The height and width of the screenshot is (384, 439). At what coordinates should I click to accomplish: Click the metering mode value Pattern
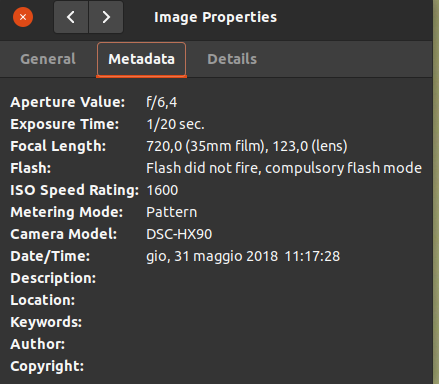point(172,212)
